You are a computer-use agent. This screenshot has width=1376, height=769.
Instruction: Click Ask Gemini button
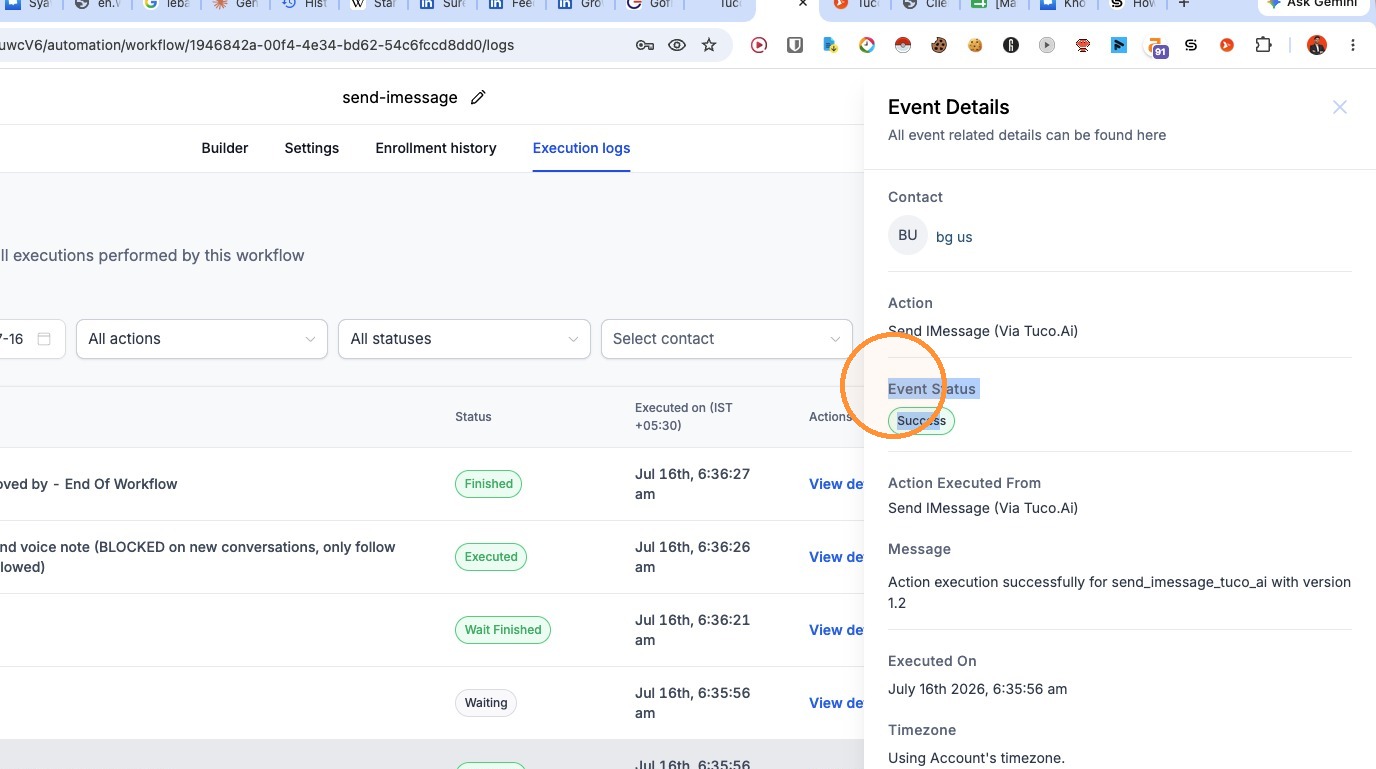click(1312, 5)
